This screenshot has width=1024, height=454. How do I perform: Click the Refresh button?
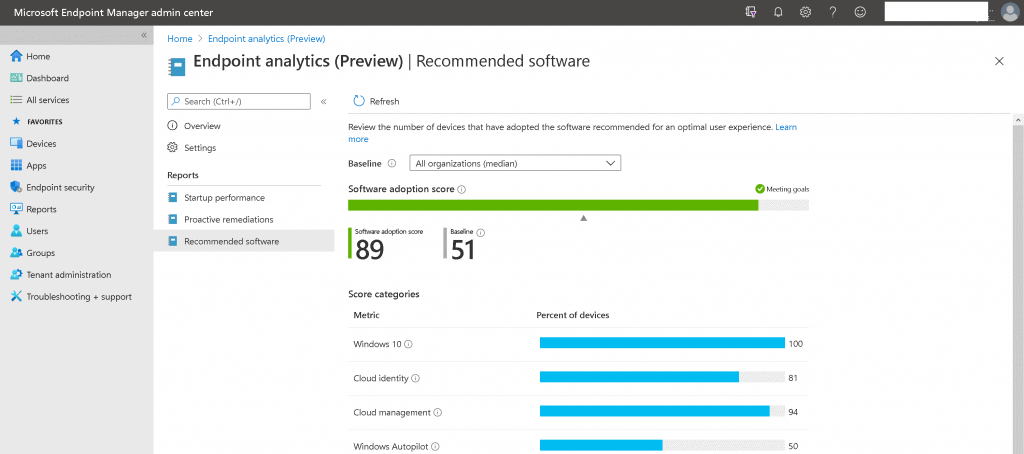376,101
